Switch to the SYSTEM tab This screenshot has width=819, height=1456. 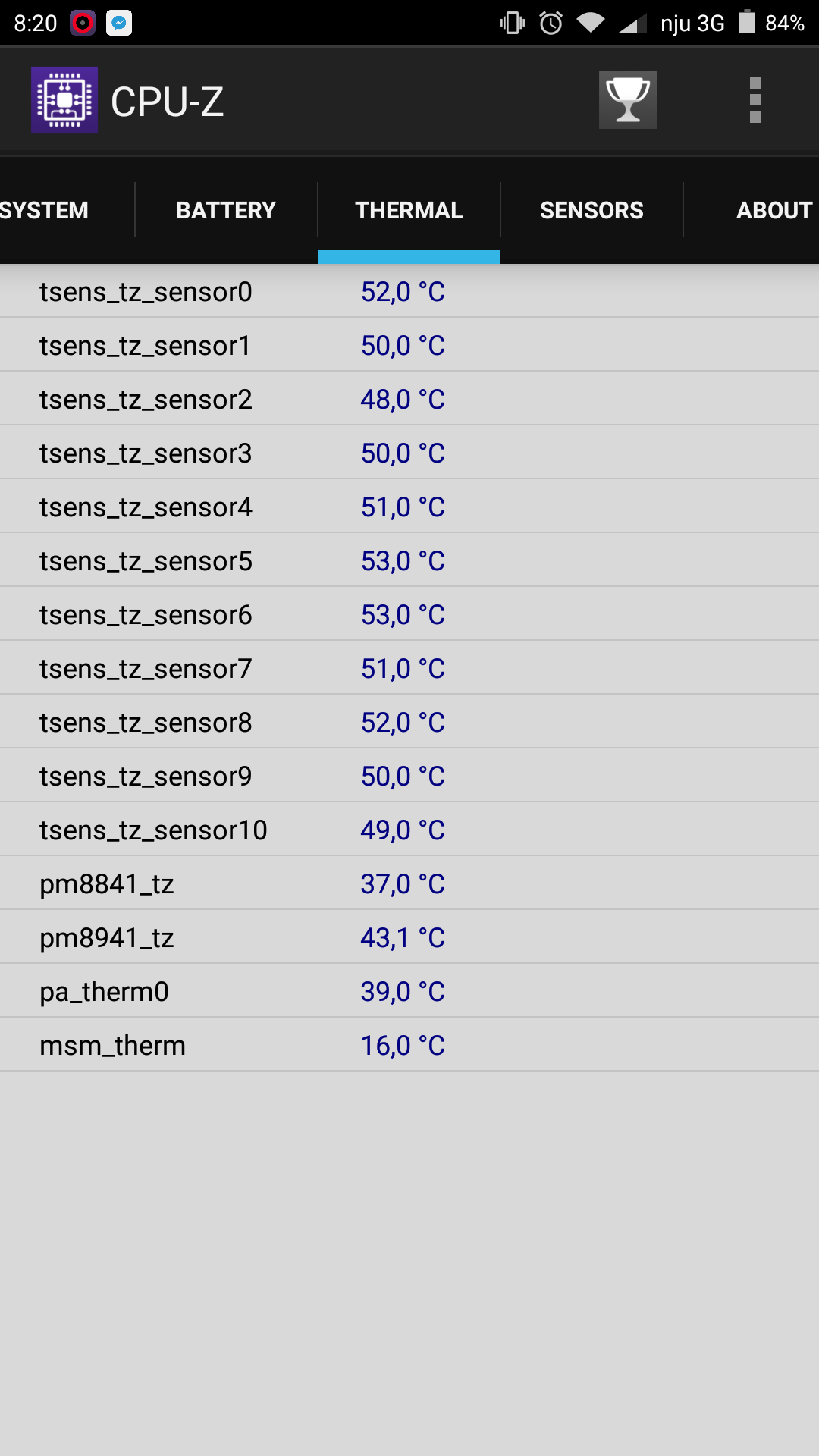tap(45, 210)
